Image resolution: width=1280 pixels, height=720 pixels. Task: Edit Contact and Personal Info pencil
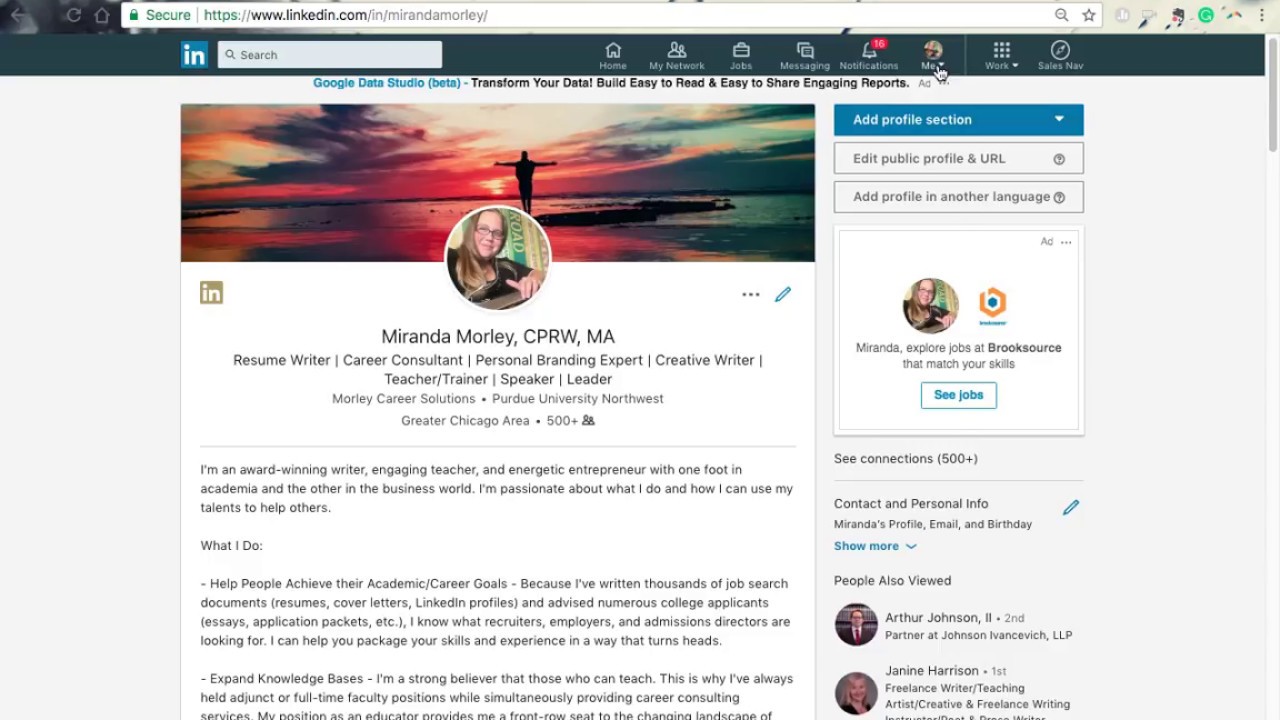1071,508
